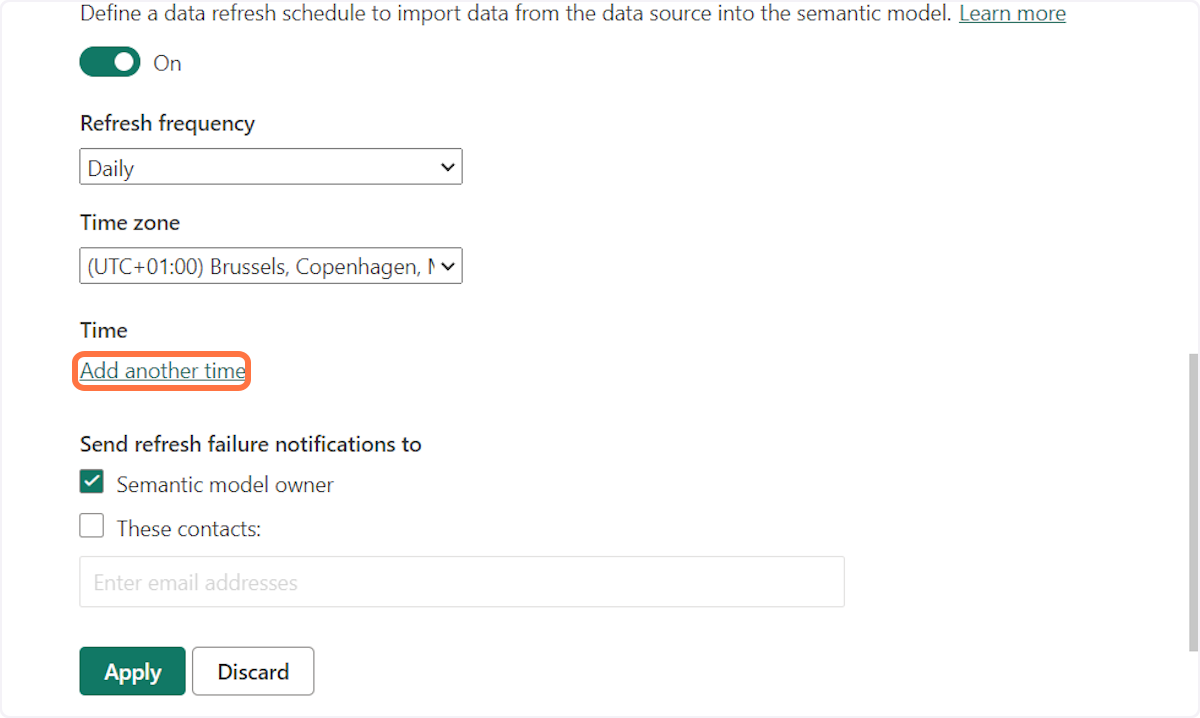Apply the refresh schedule settings

point(133,671)
